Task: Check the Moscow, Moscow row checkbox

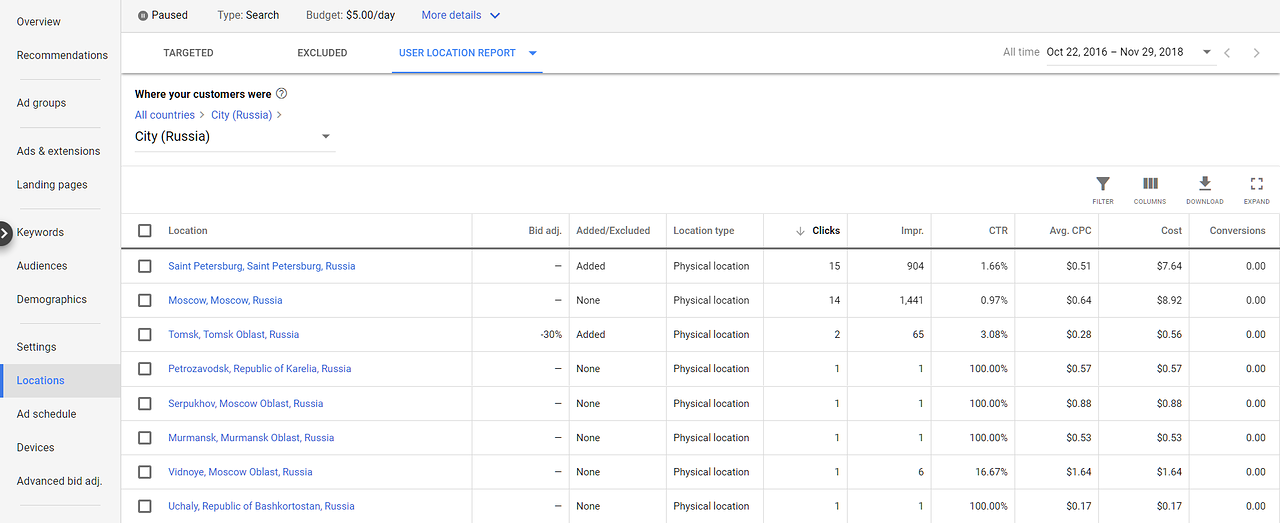Action: click(x=145, y=301)
